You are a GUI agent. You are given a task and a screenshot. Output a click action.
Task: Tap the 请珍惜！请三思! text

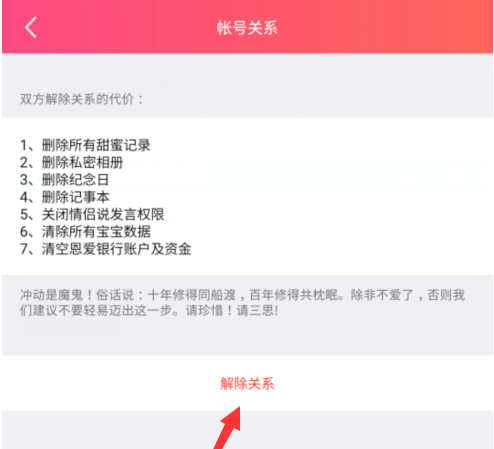coord(232,311)
